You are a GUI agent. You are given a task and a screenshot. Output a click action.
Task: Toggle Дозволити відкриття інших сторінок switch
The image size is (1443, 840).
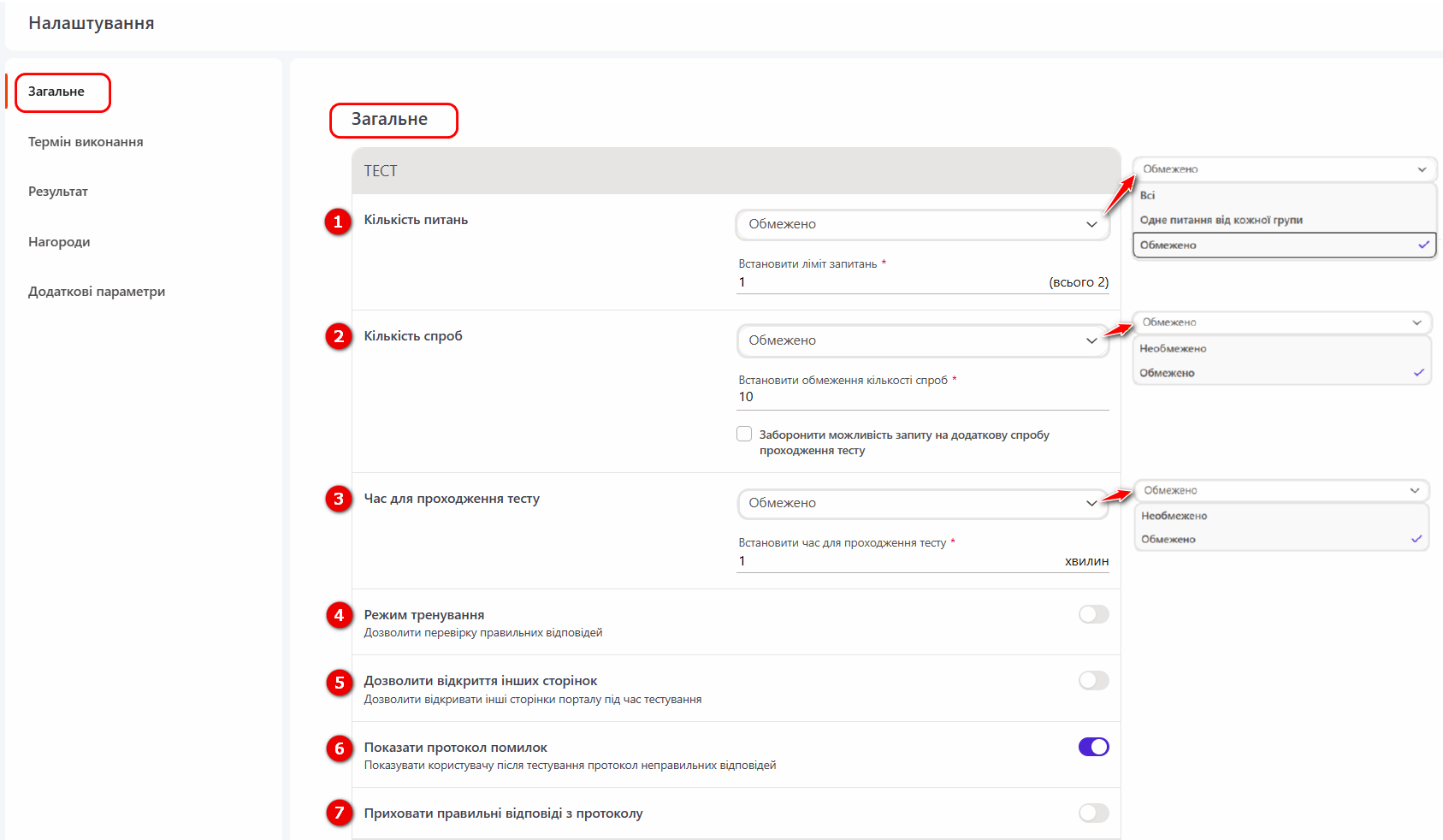point(1093,680)
